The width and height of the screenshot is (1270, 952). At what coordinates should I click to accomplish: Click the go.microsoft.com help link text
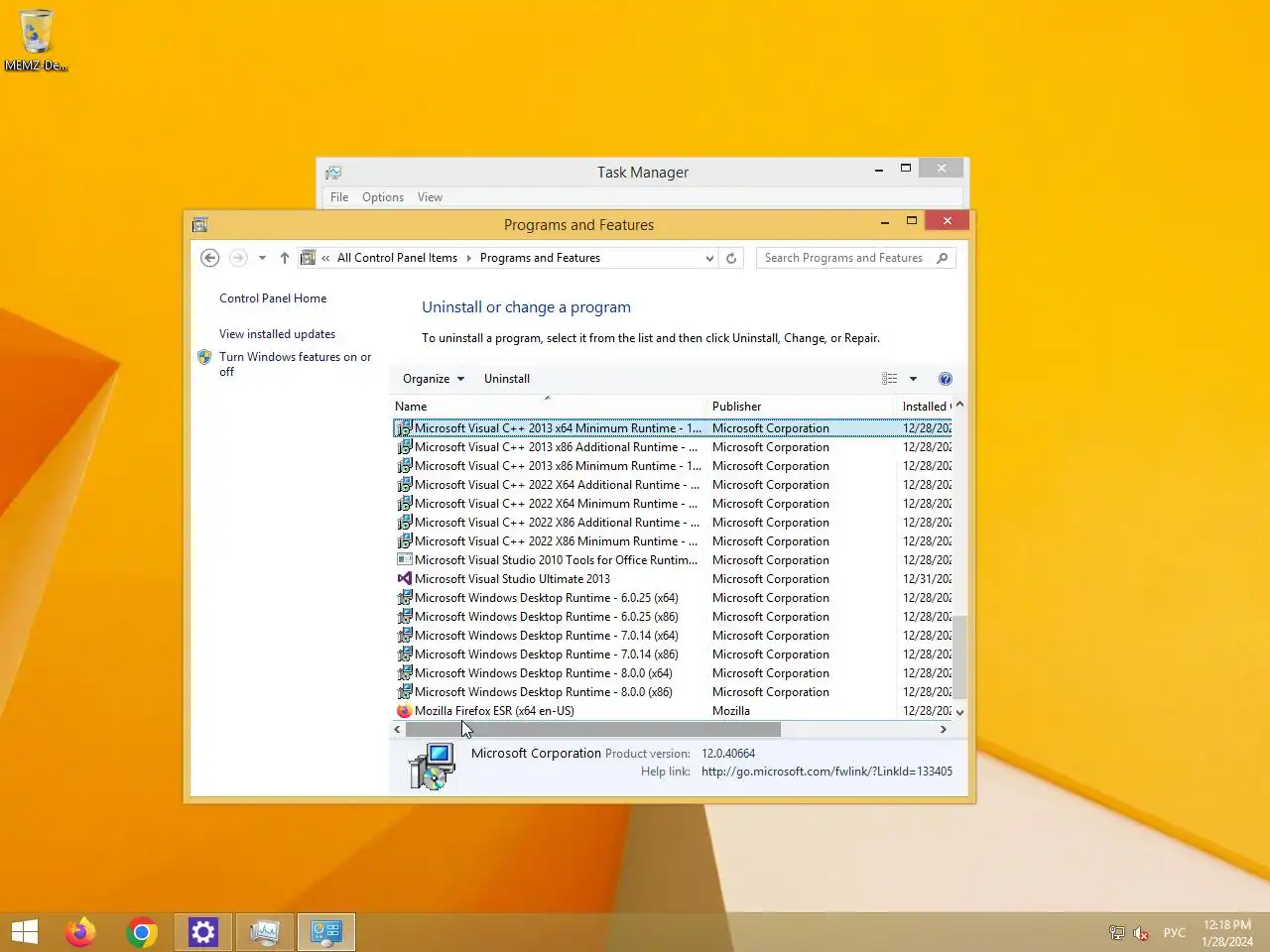[826, 772]
